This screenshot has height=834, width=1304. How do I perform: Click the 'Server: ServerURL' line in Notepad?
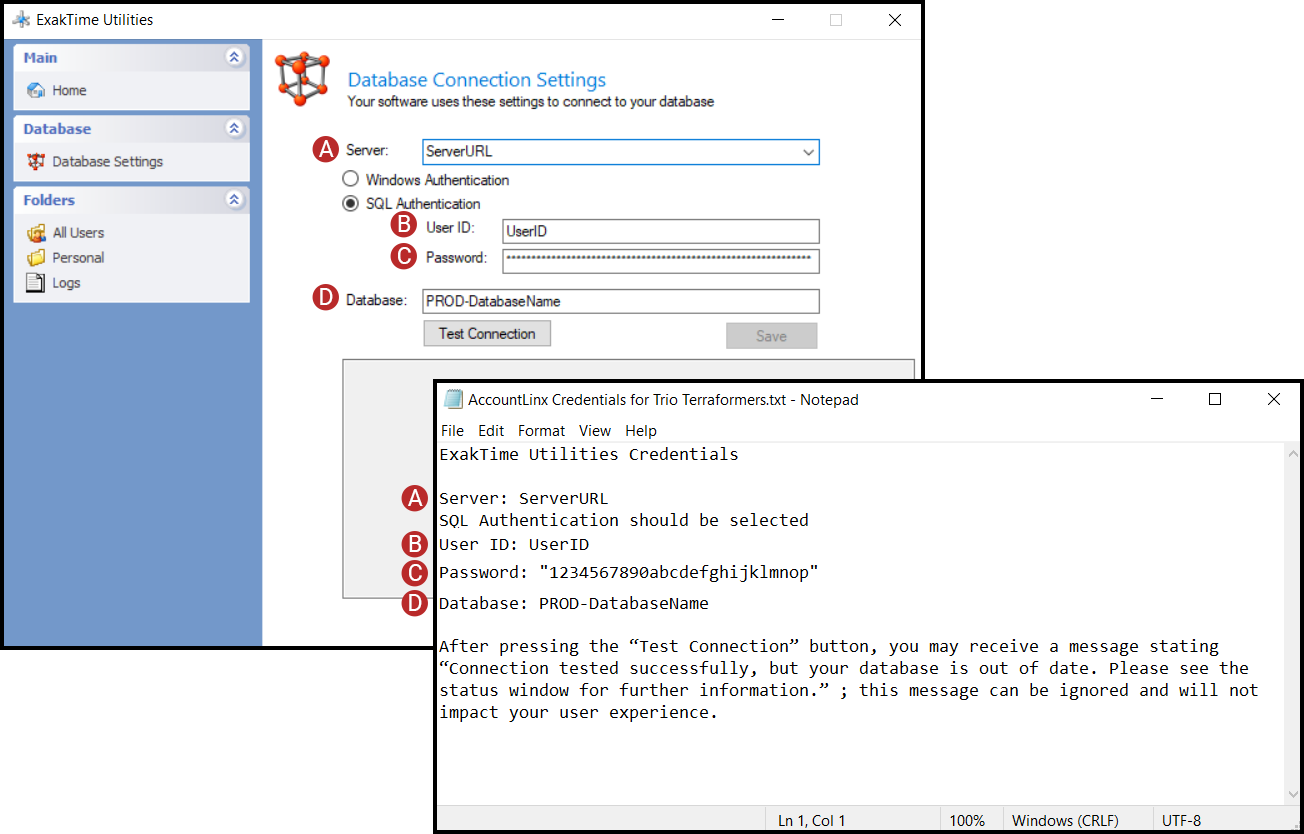[x=523, y=498]
